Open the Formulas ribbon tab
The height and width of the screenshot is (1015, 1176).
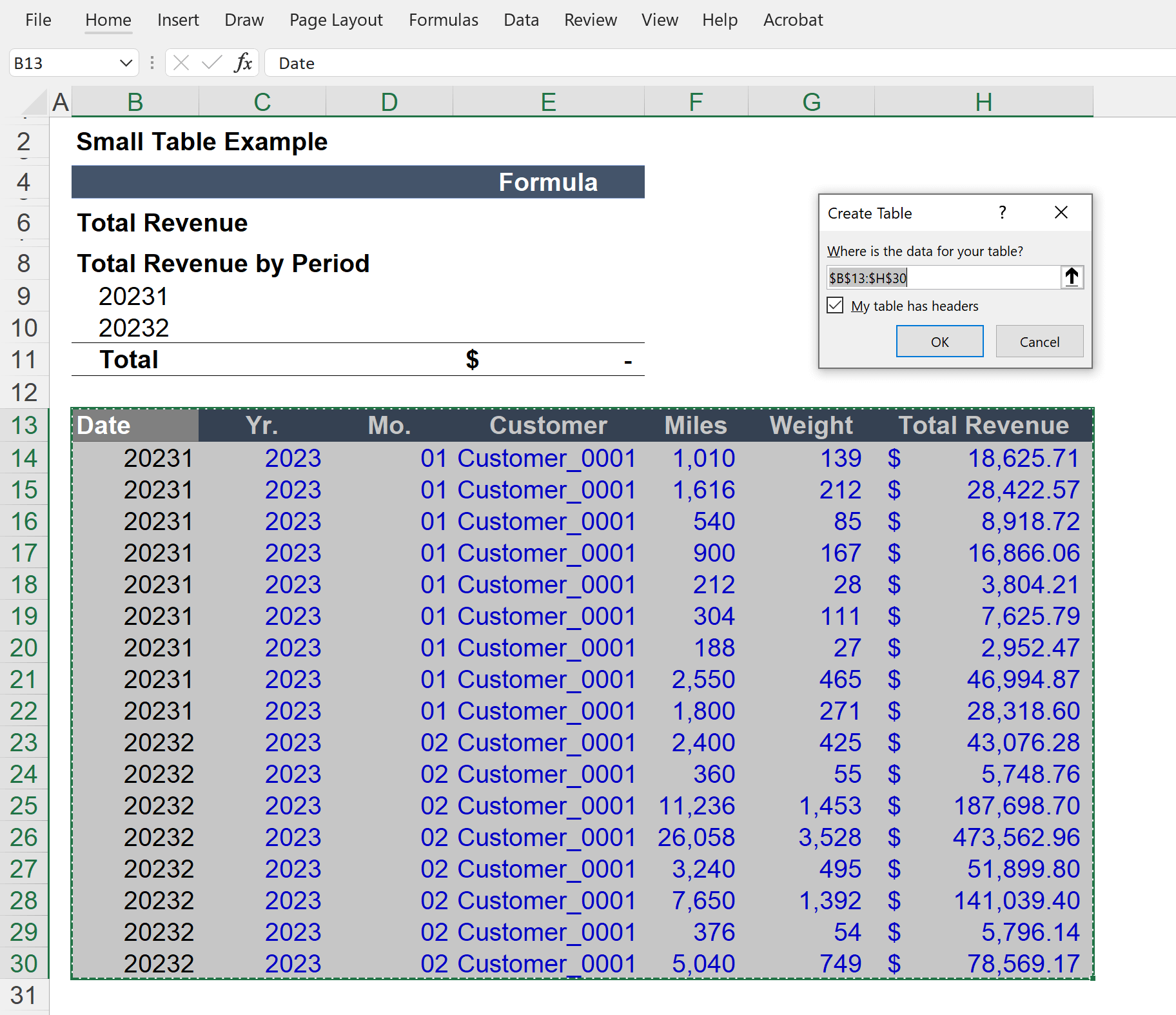(444, 20)
